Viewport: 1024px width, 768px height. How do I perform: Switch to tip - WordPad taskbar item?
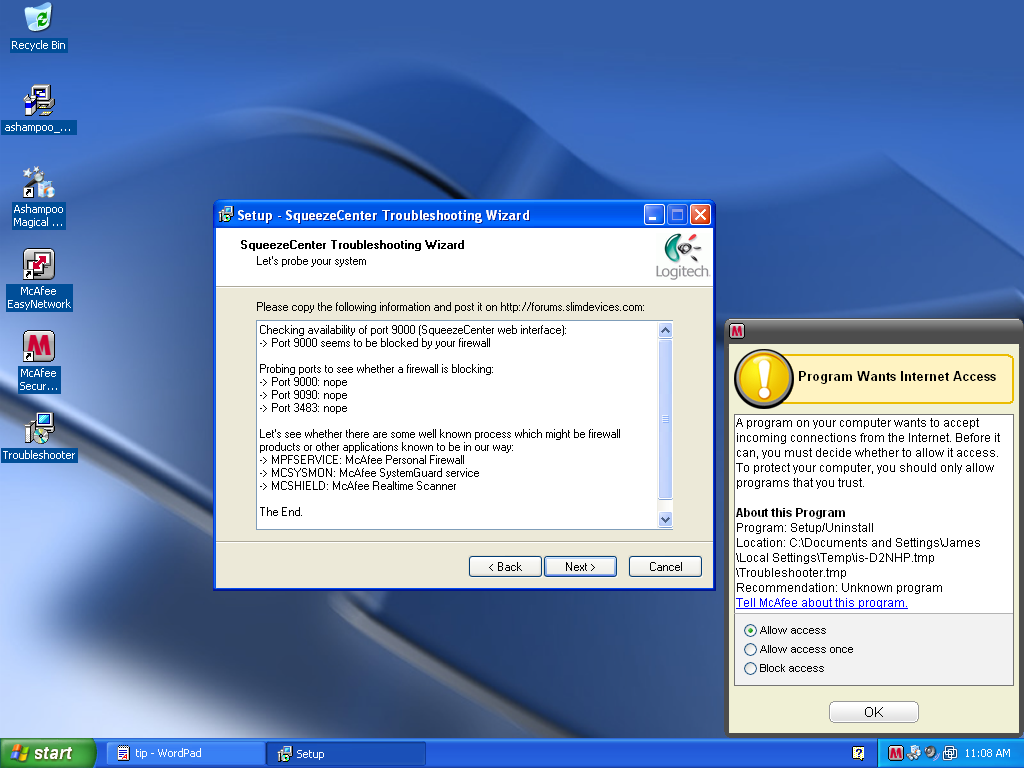point(184,753)
